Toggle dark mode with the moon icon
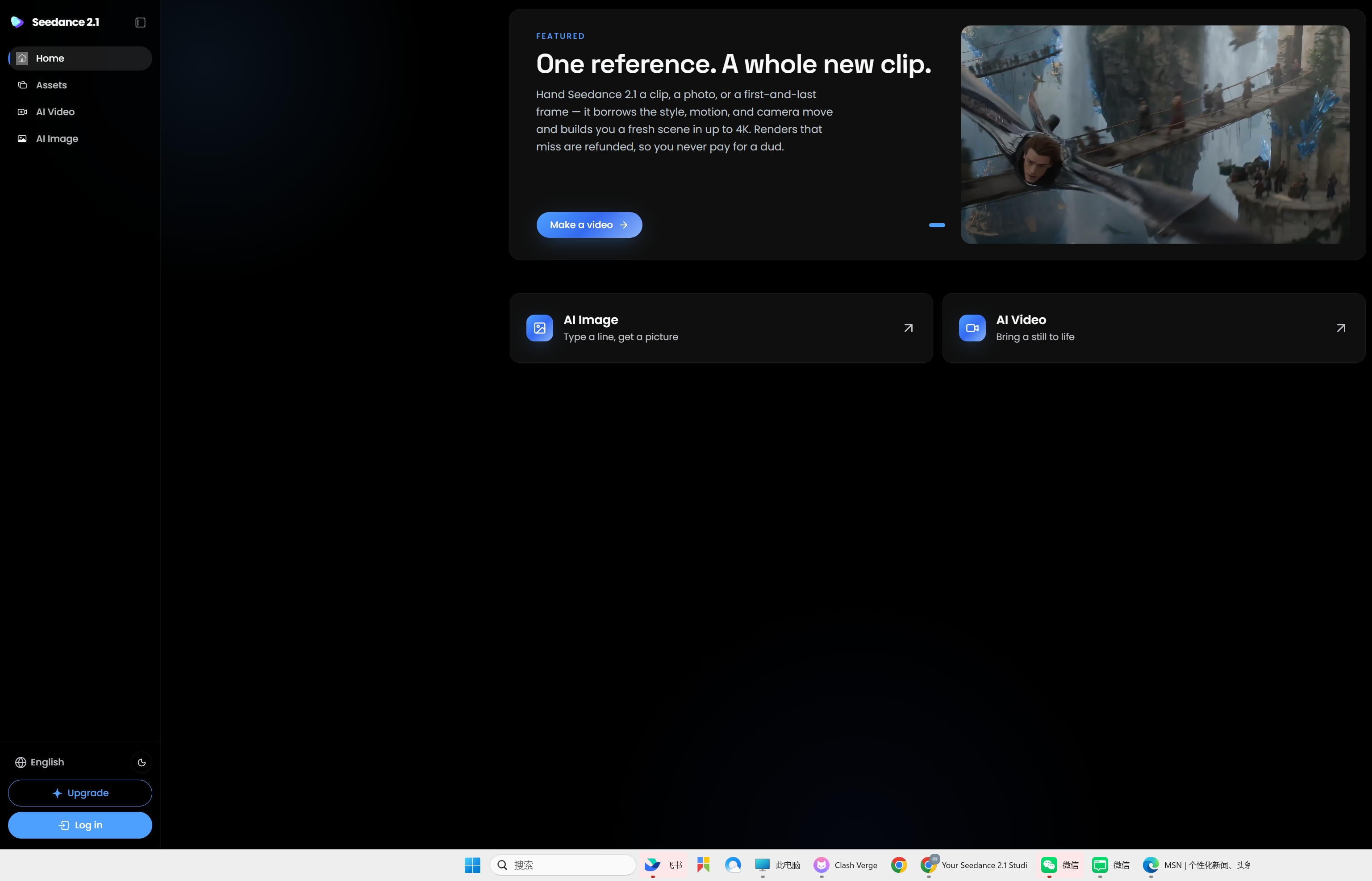1372x881 pixels. coord(142,762)
